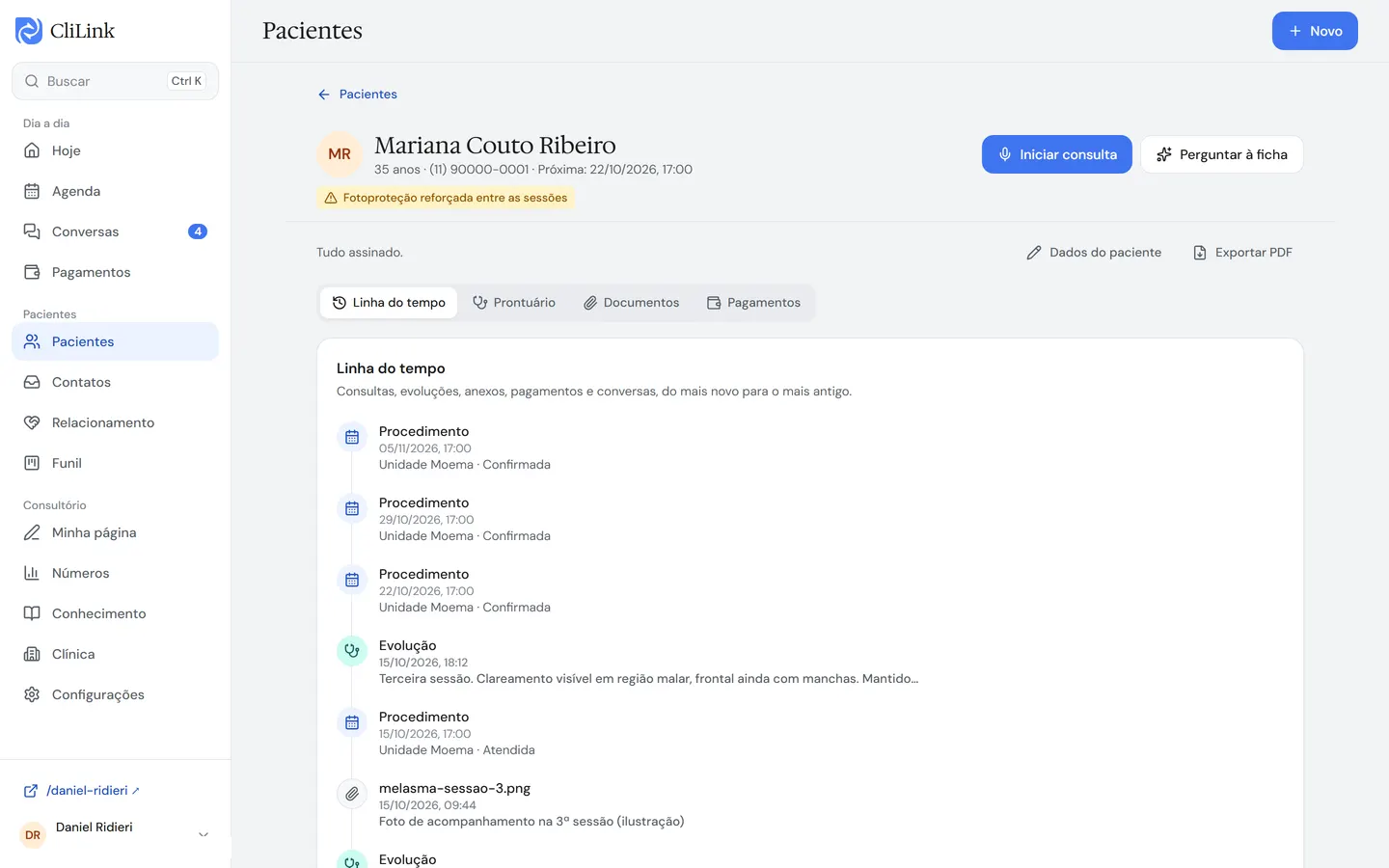1389x868 pixels.
Task: Switch to the Linha do tempo tab
Action: [x=389, y=303]
